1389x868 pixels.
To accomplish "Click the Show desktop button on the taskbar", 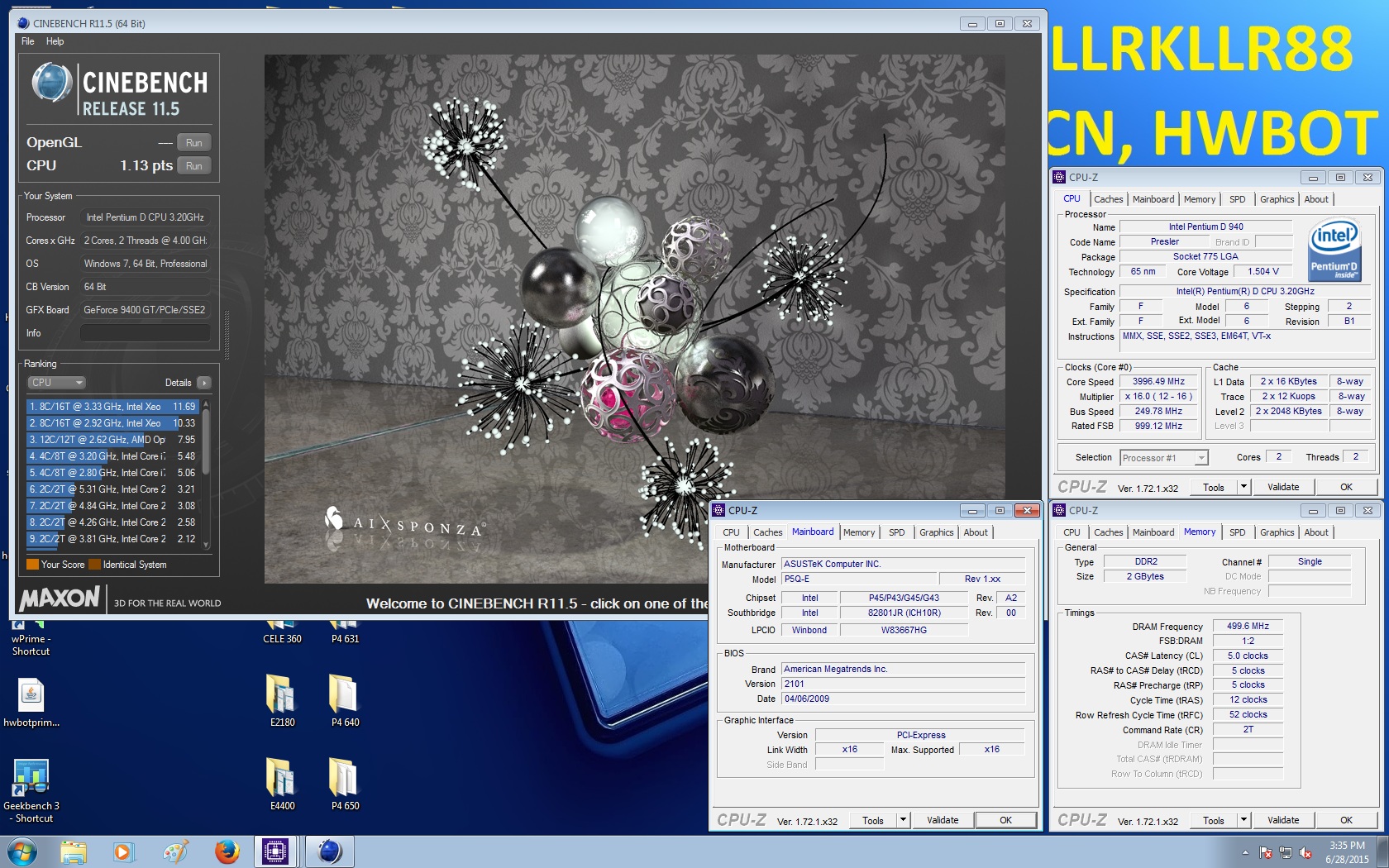I will (x=1382, y=851).
